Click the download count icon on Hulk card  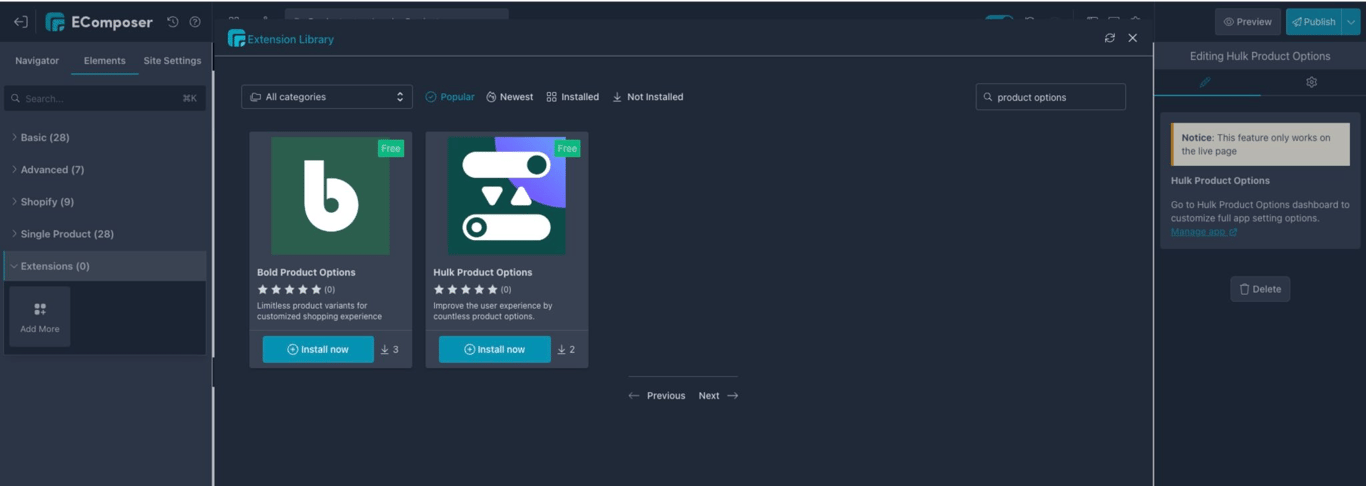[561, 349]
